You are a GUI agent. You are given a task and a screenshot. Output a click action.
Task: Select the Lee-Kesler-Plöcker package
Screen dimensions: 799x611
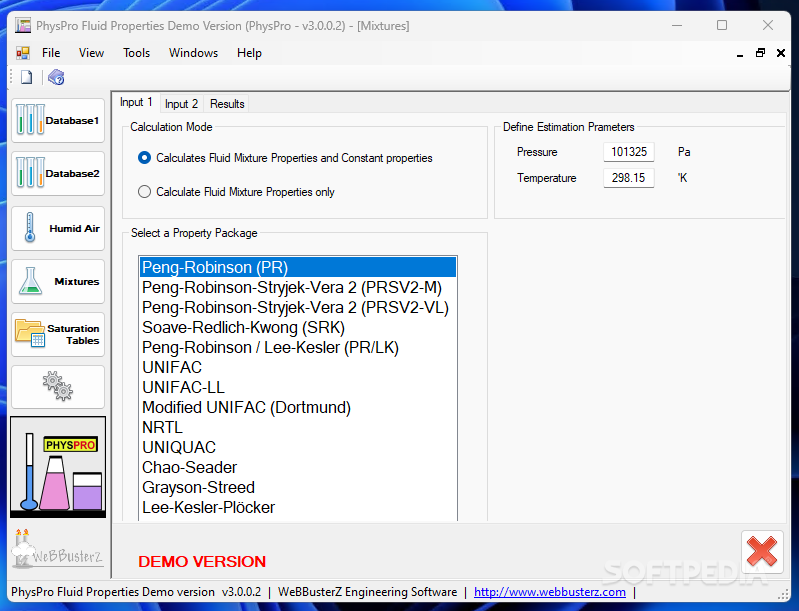(x=298, y=508)
